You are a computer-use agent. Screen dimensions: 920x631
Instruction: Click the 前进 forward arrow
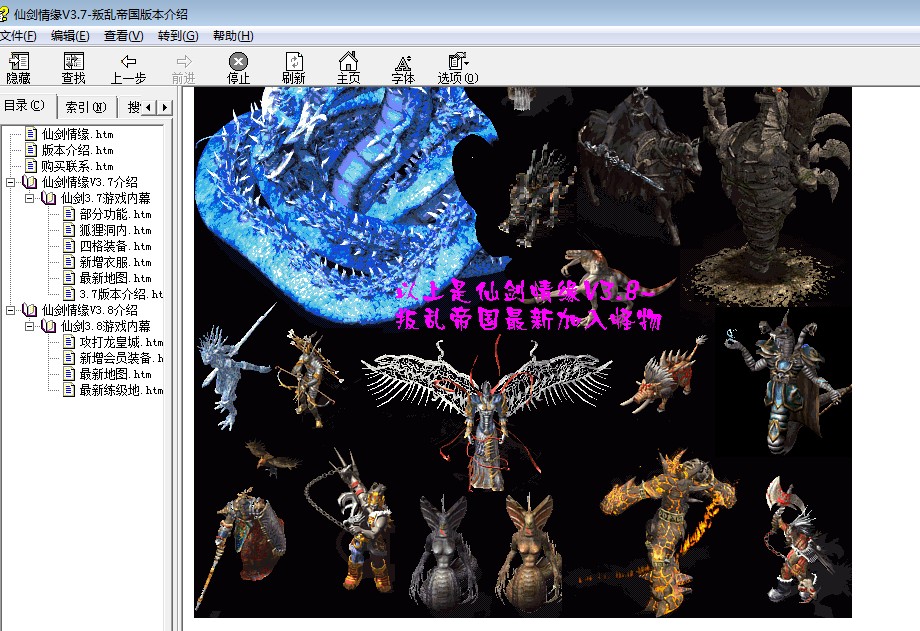tap(184, 68)
